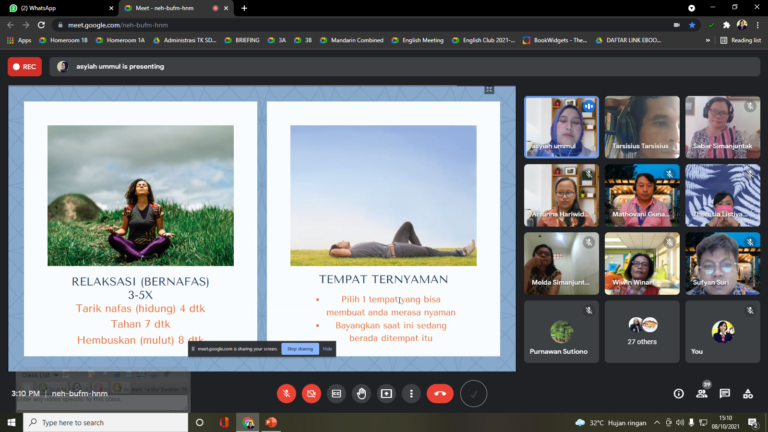Open the in-call chat panel
The image size is (768, 432).
(725, 394)
